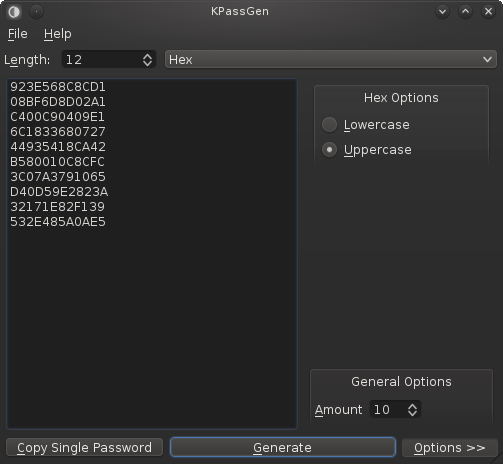The image size is (503, 464).
Task: Select the Uppercase radio button
Action: point(329,150)
